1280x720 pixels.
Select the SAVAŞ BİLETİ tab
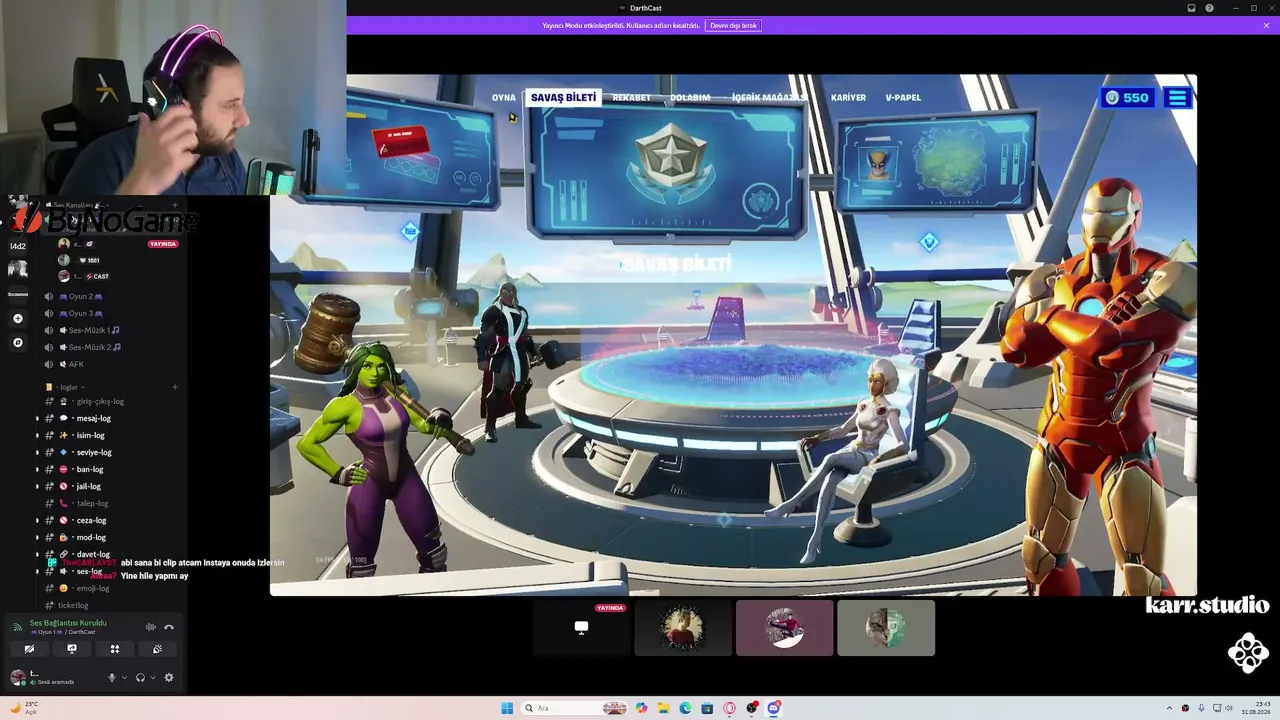[563, 97]
